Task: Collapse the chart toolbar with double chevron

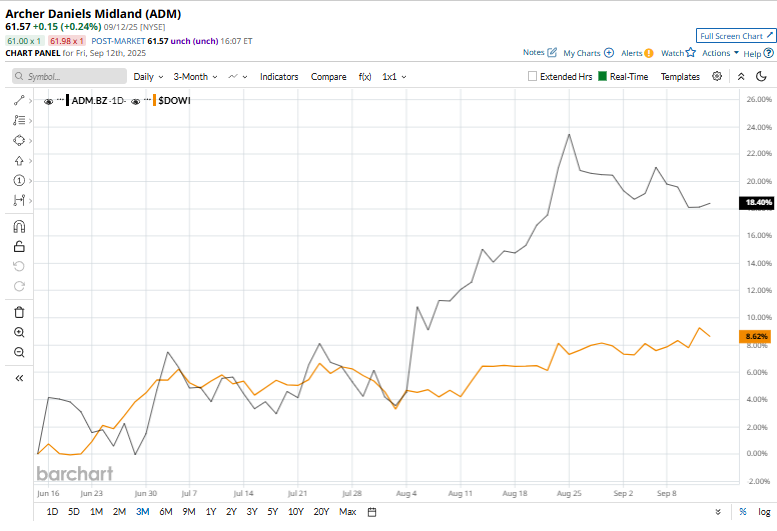Action: (x=741, y=76)
